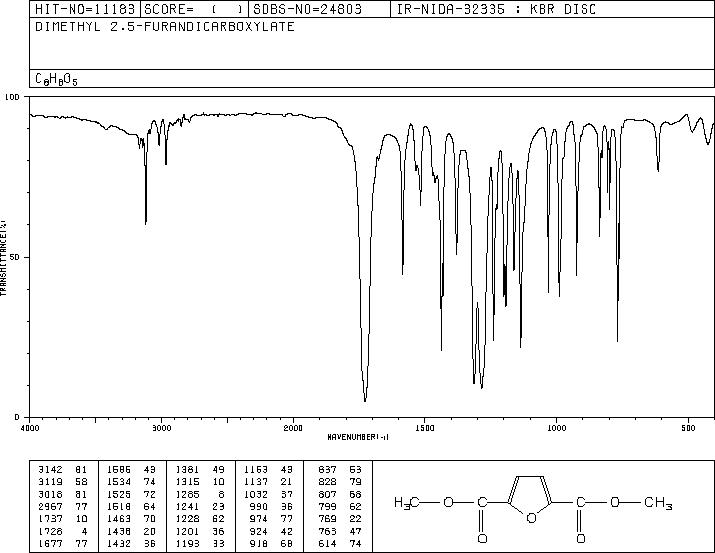
Task: Select the IR-NIDA-32335 : KBR DISC text
Action: tap(497, 9)
